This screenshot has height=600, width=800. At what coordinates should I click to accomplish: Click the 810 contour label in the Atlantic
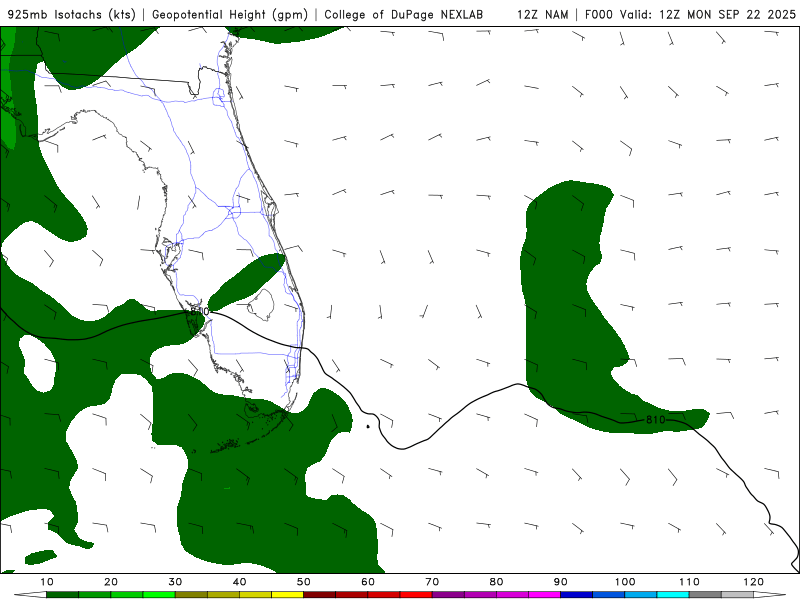coord(656,419)
